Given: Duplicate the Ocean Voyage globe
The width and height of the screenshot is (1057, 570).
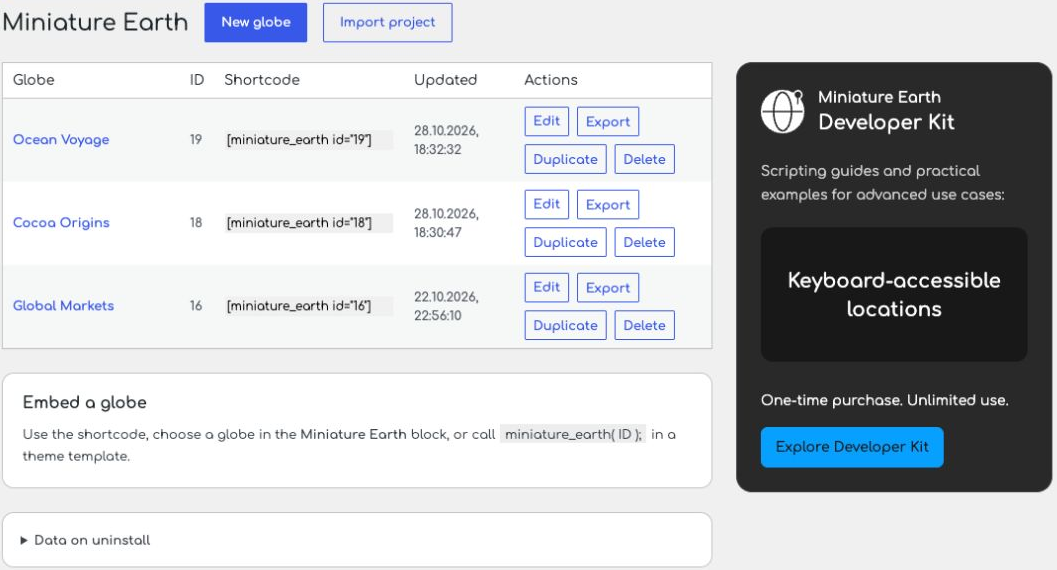Looking at the screenshot, I should click(566, 159).
